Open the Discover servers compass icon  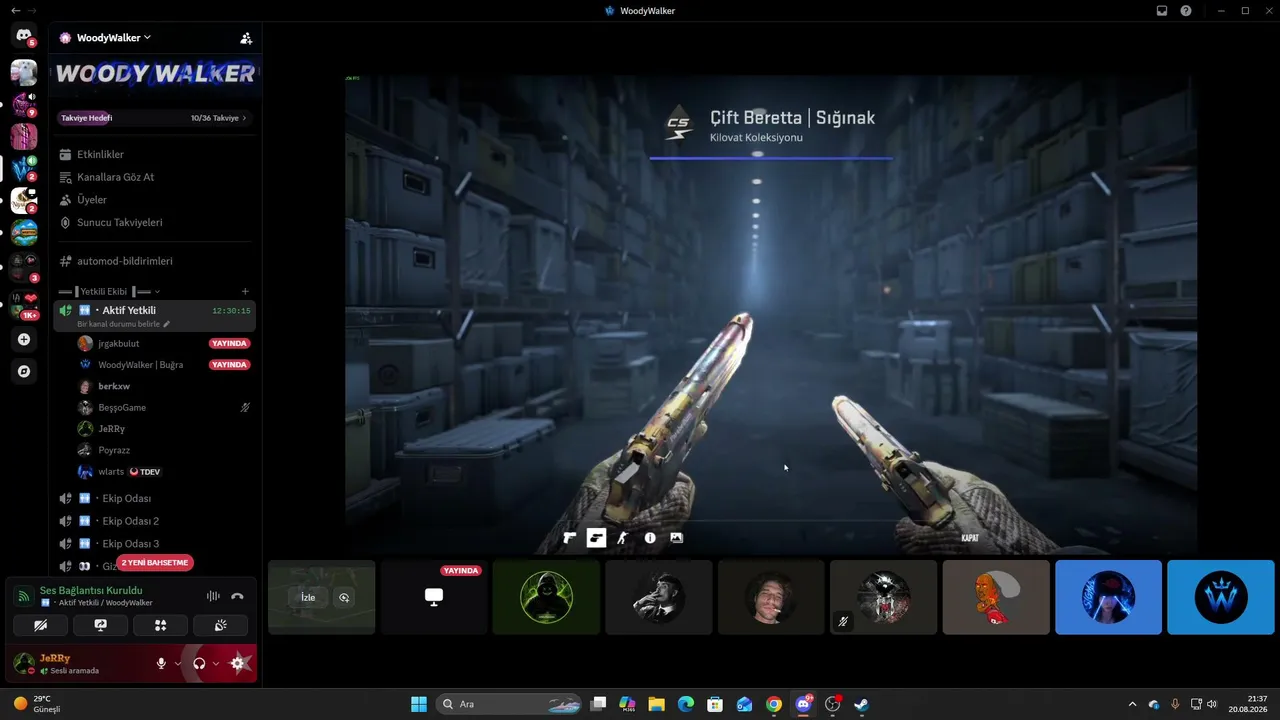click(24, 371)
